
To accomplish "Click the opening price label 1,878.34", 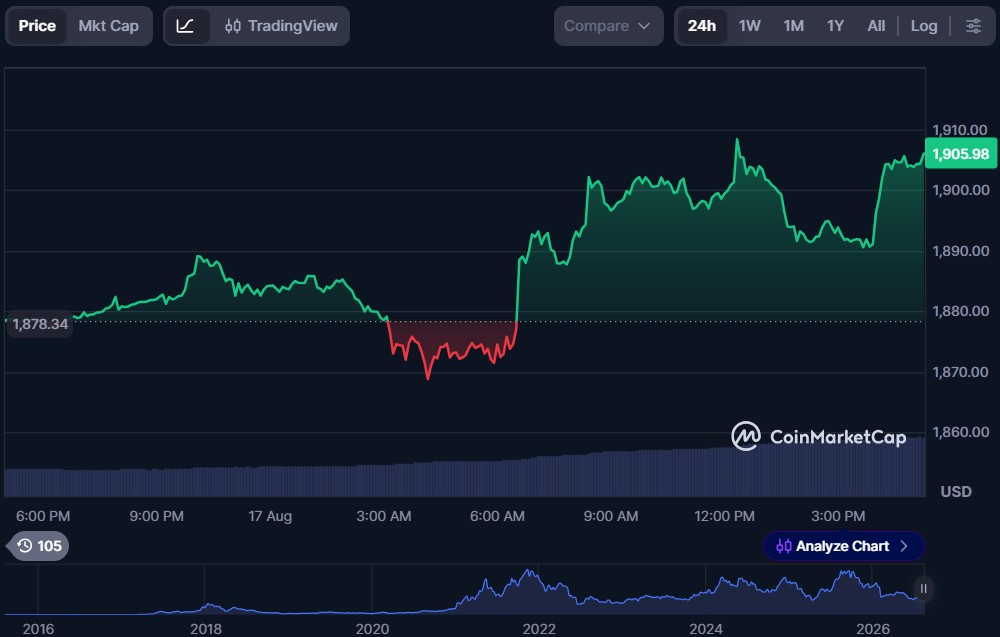I will (x=40, y=324).
